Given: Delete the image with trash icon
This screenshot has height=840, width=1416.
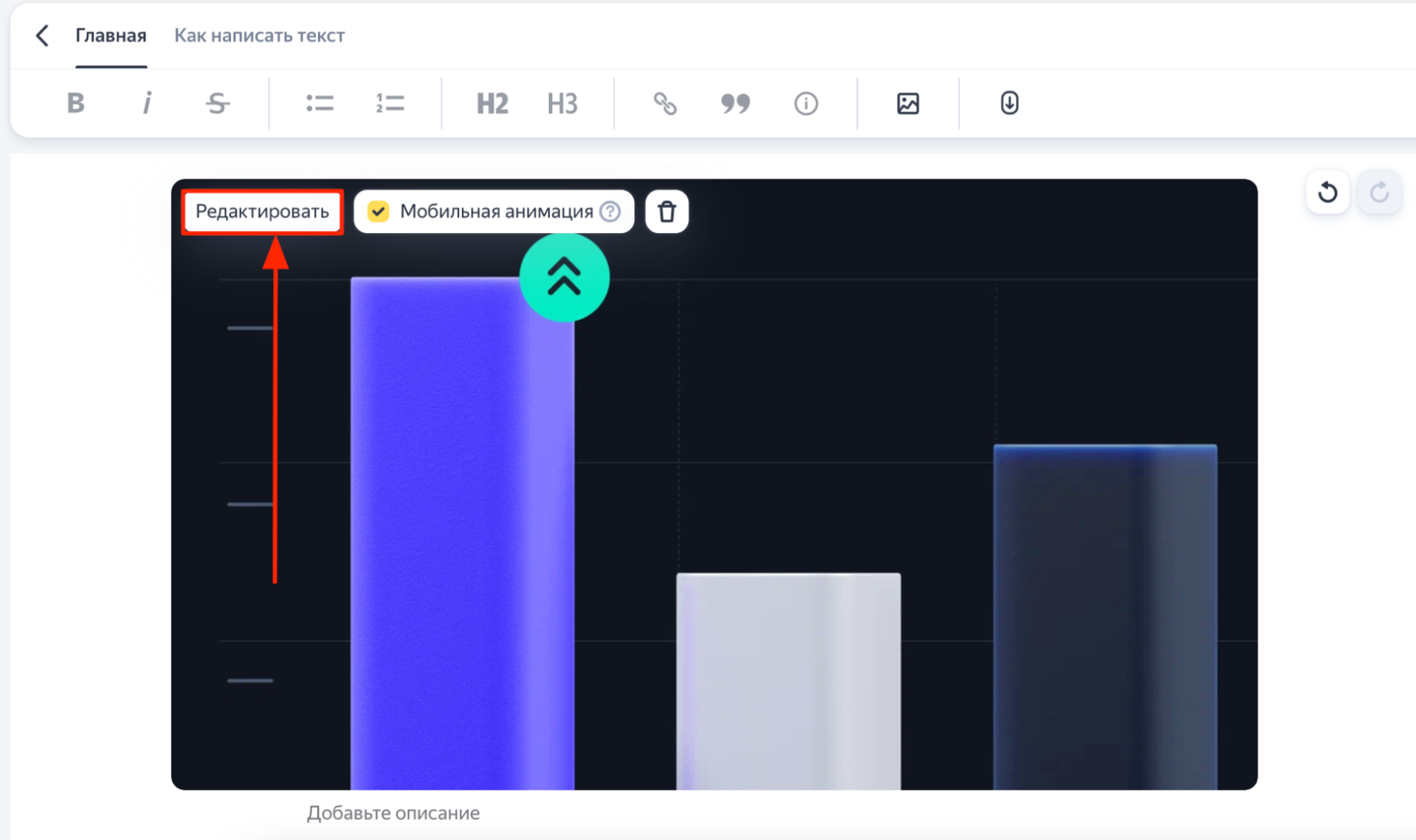Looking at the screenshot, I should coord(667,211).
